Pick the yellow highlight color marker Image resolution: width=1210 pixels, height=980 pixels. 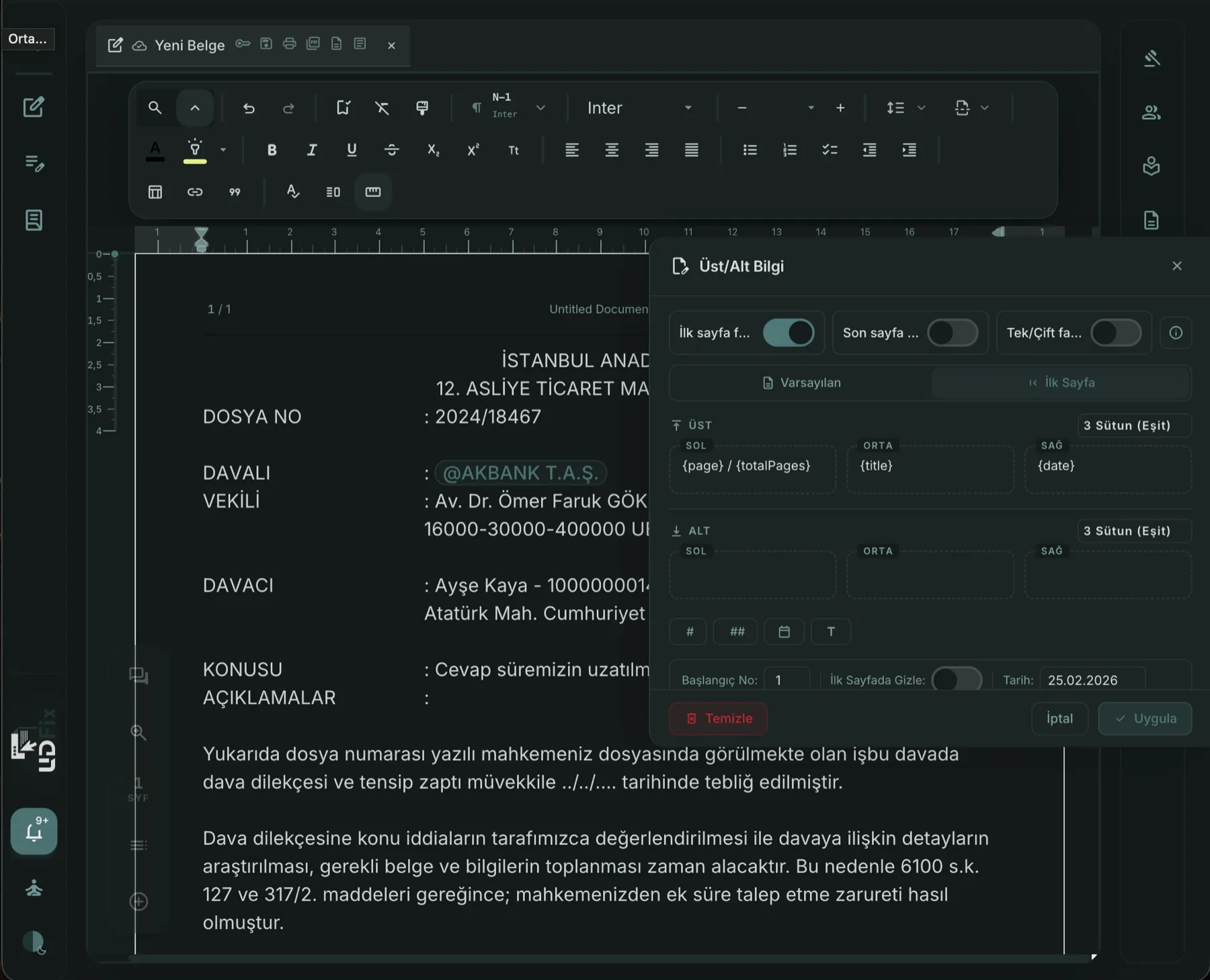point(195,150)
